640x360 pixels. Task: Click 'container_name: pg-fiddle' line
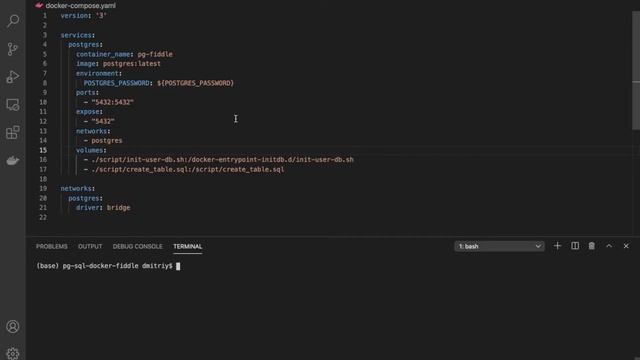point(124,54)
